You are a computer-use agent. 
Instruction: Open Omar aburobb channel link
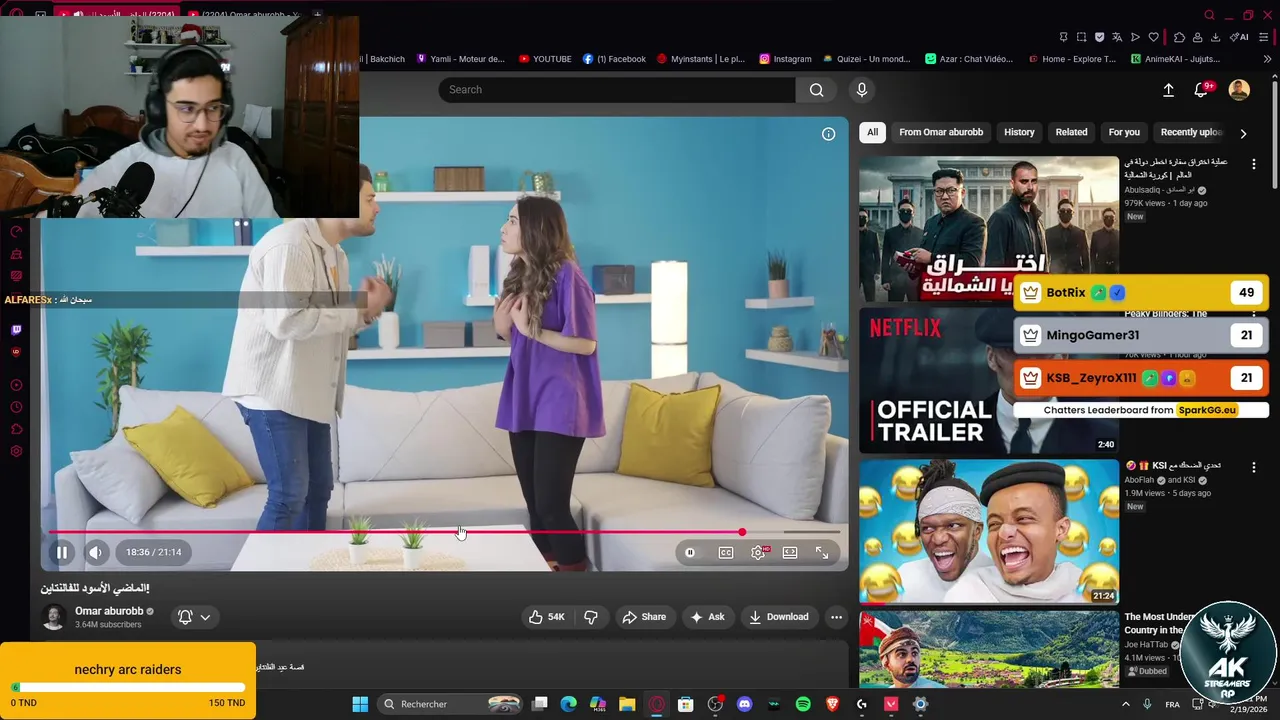click(x=109, y=611)
